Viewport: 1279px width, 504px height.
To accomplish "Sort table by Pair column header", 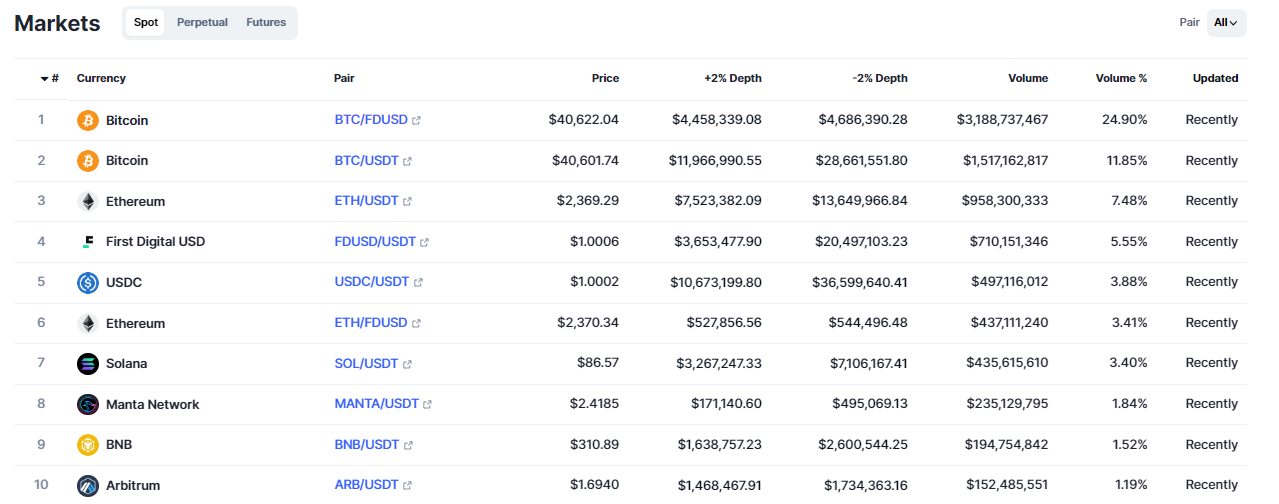I will coord(344,78).
